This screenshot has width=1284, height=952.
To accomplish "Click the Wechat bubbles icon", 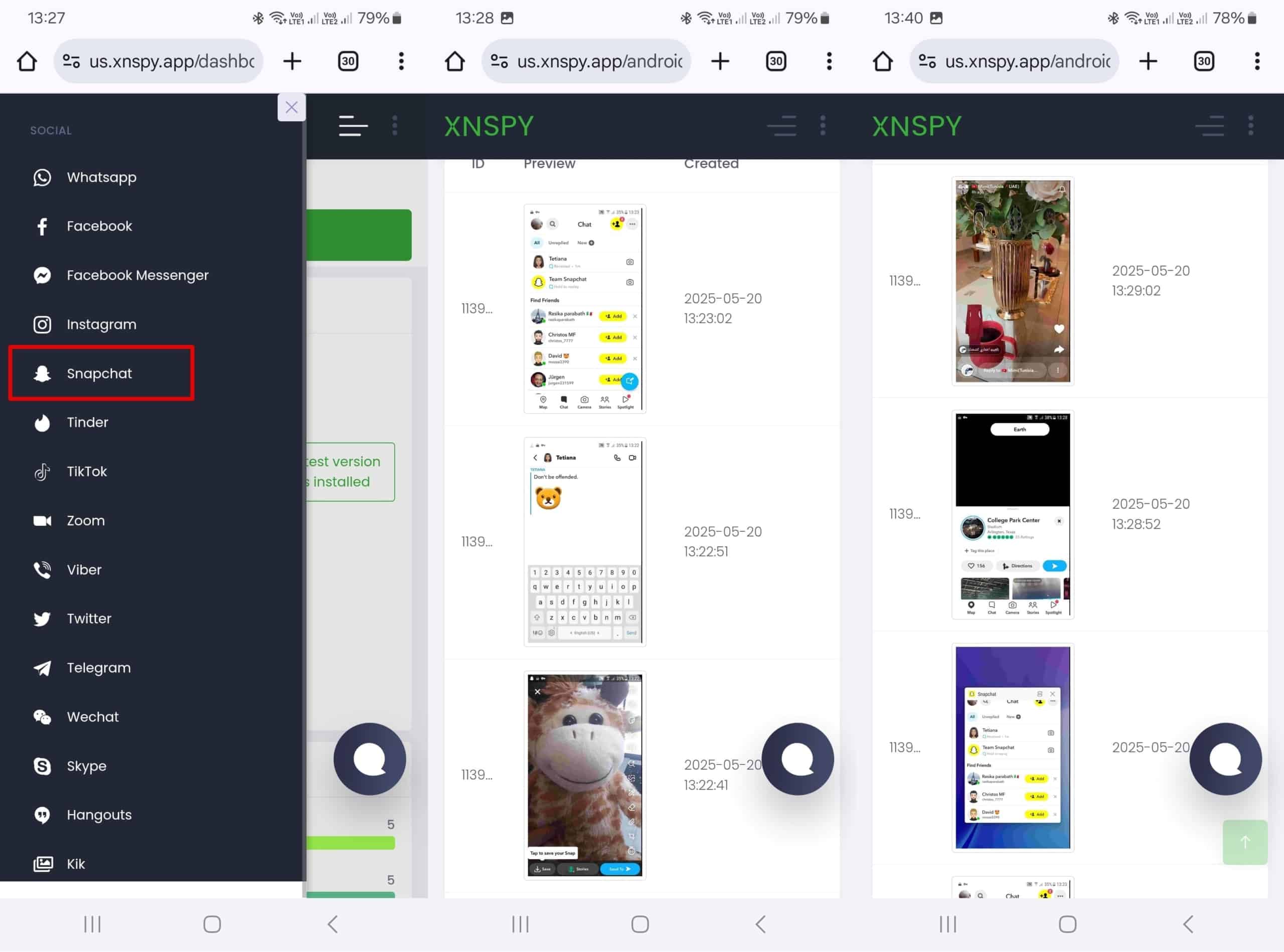I will [42, 717].
